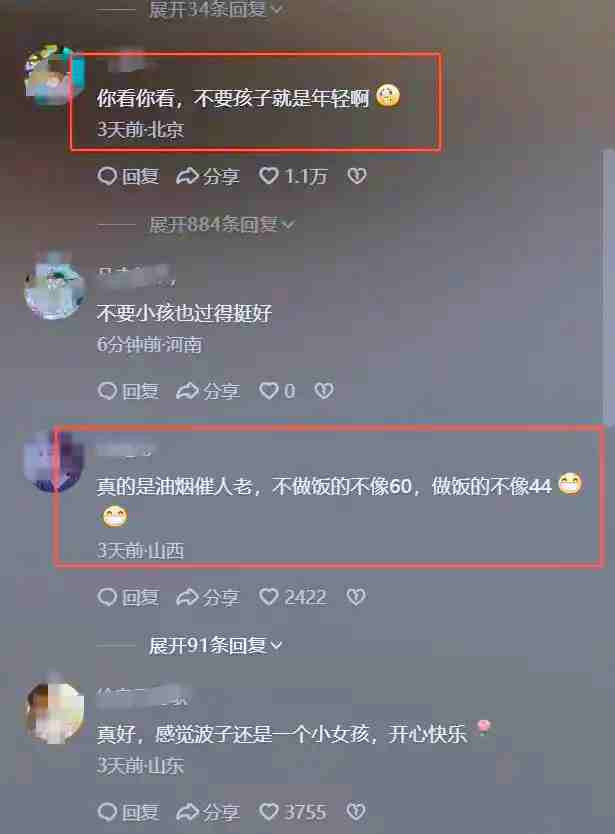Reply to the 山东 comment about 小女孩
Screen dimensions: 615x834
click(128, 812)
